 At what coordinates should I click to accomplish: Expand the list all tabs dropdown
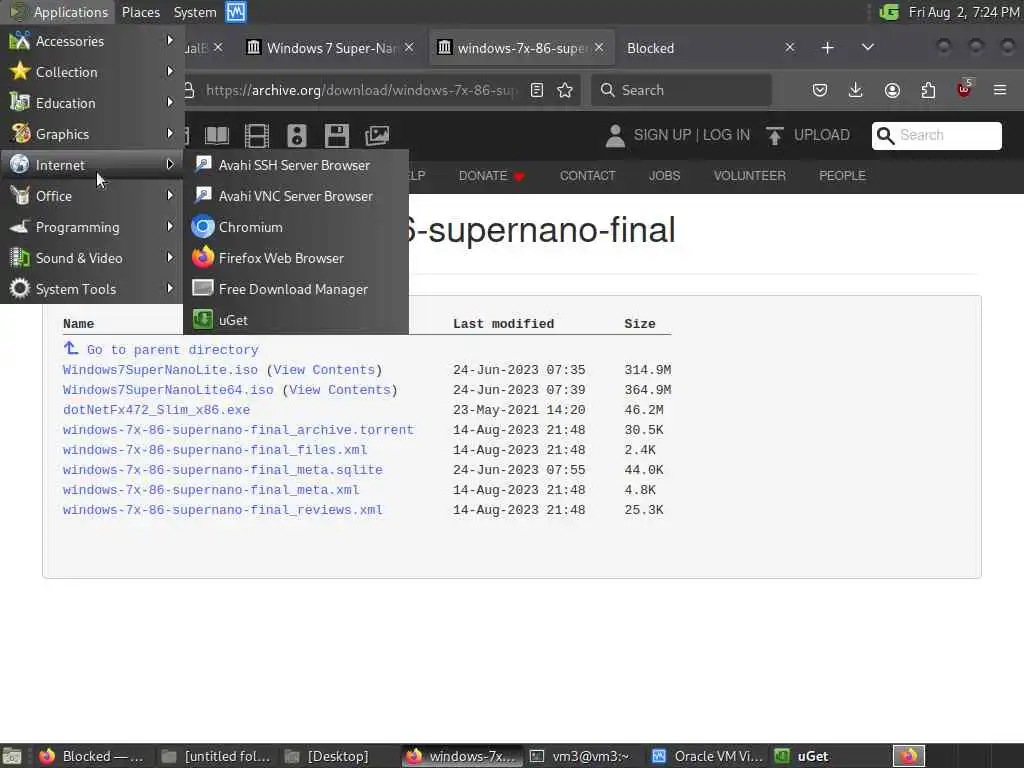867,47
